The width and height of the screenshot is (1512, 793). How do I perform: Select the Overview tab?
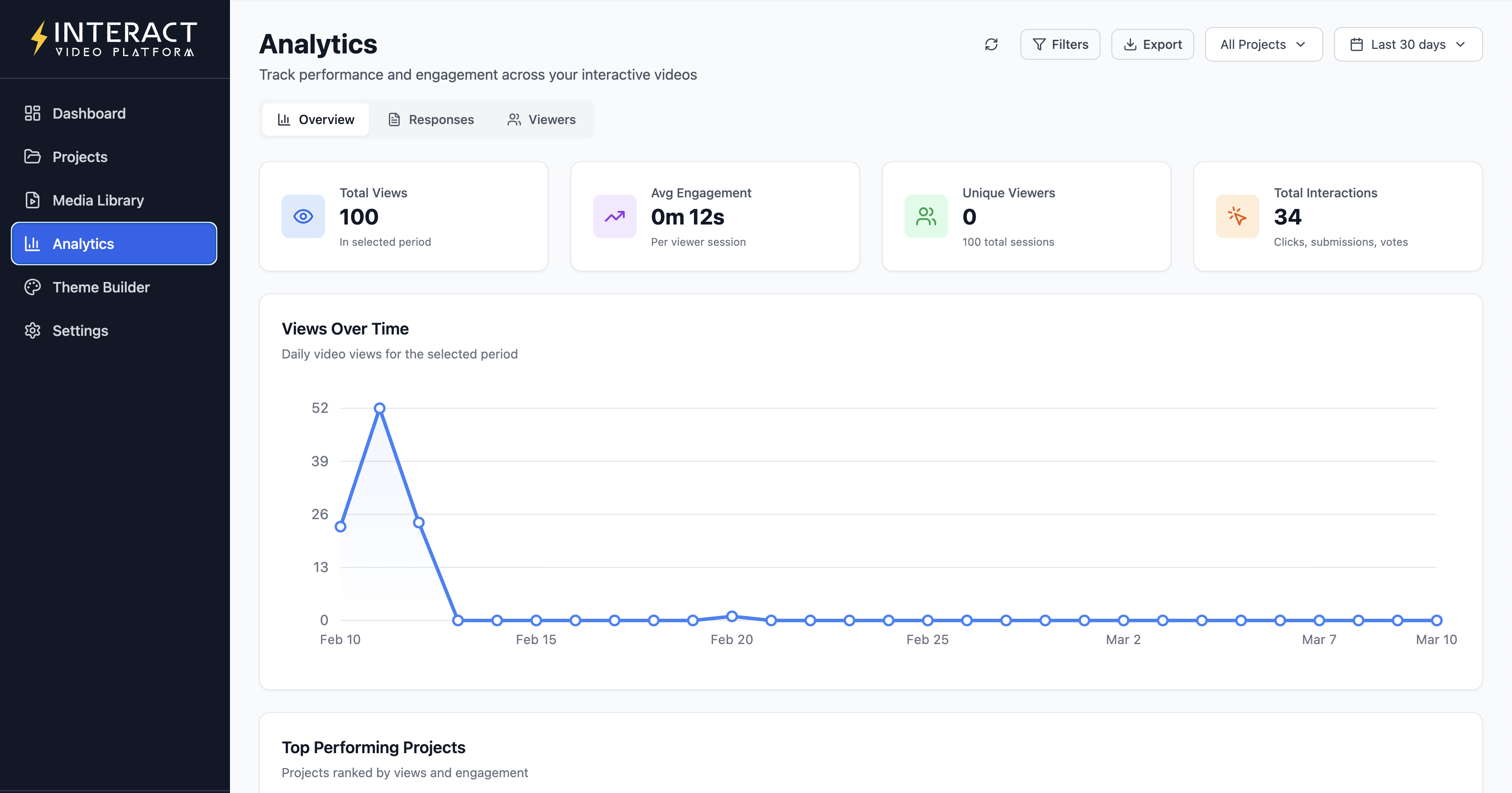point(316,120)
